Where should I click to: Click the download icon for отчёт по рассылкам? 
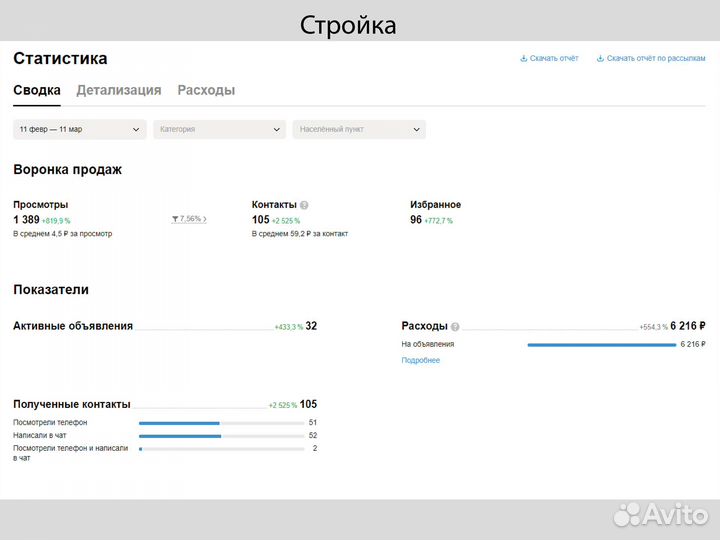[x=600, y=59]
